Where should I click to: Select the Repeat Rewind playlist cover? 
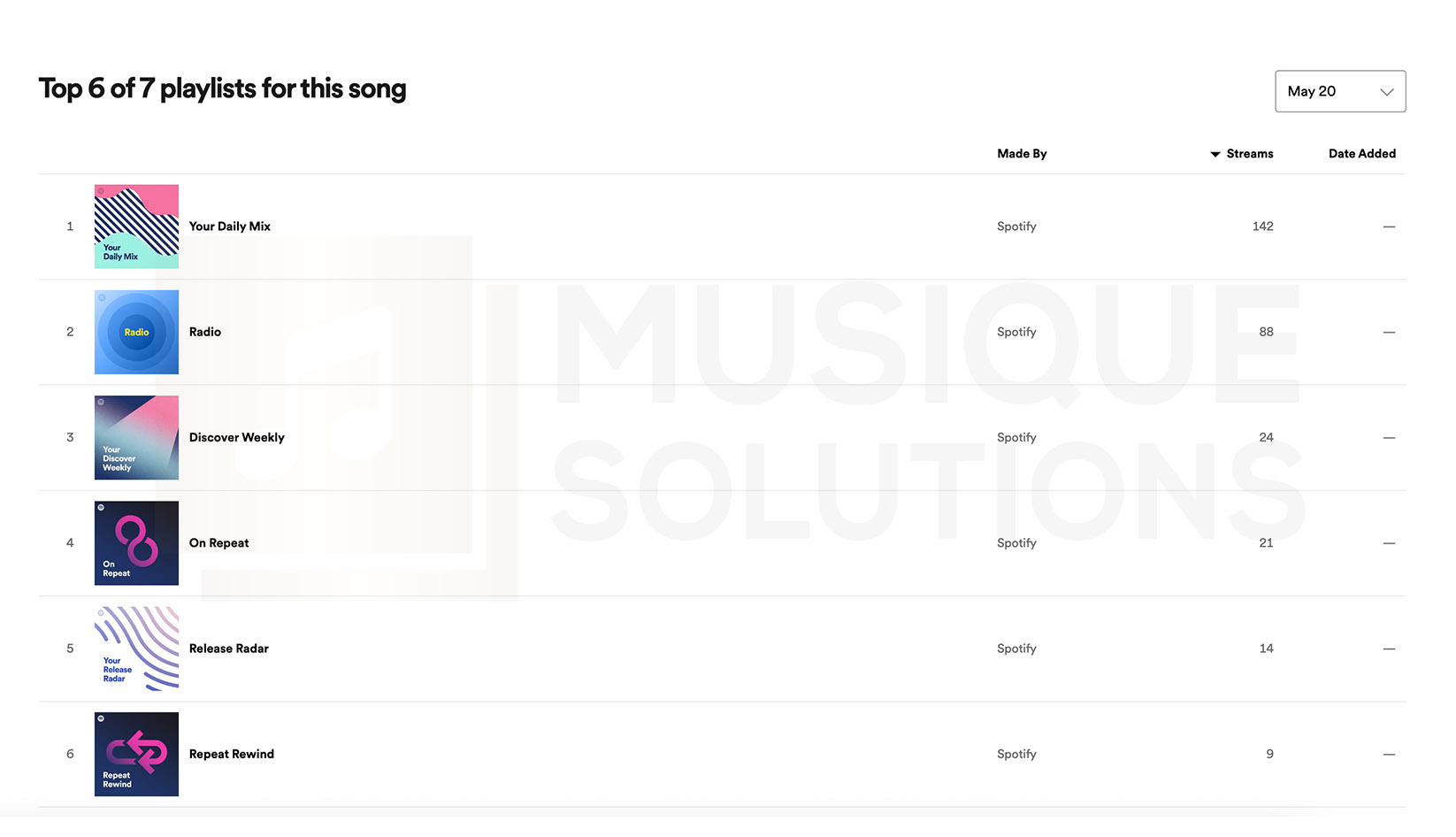(x=135, y=754)
